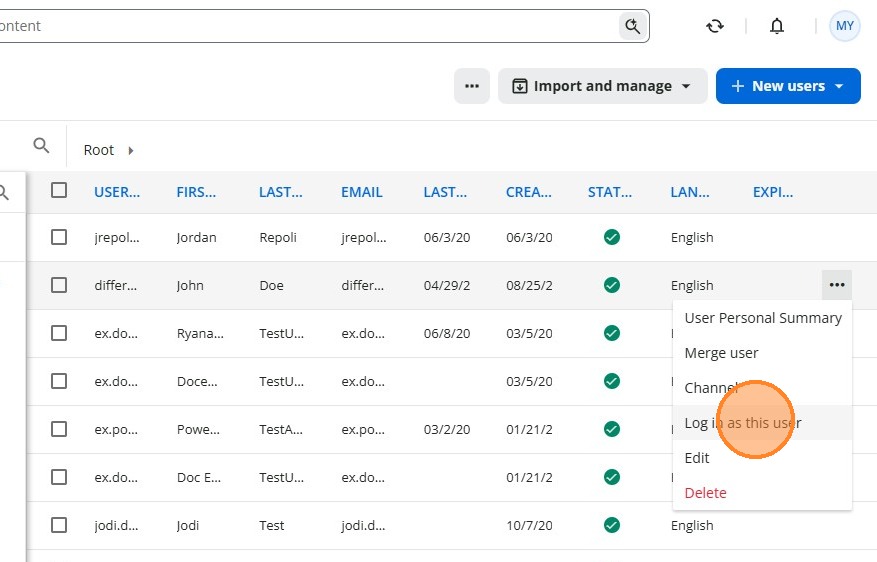Image resolution: width=877 pixels, height=562 pixels.
Task: Focus the content search input field
Action: [308, 26]
